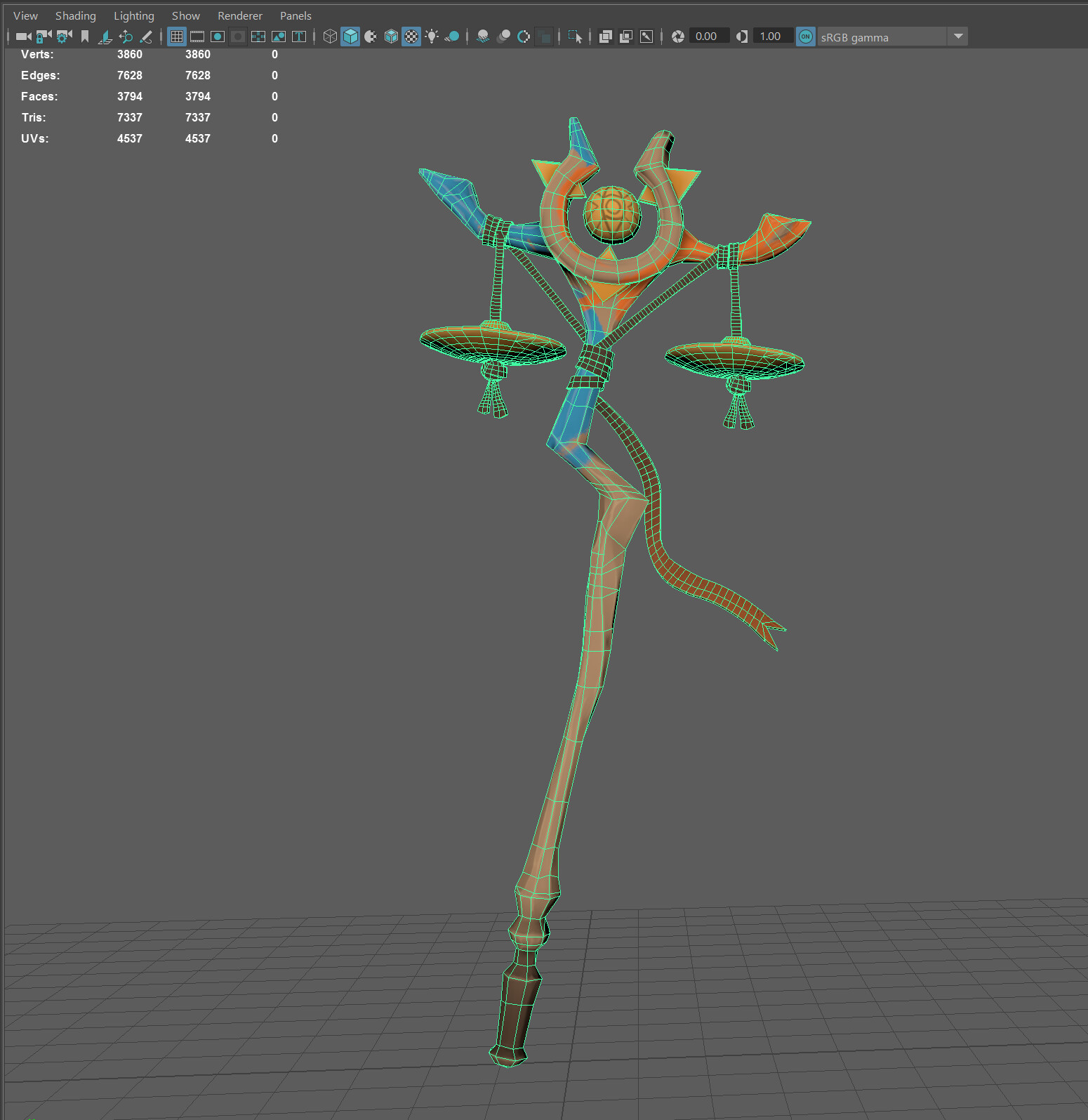Screen dimensions: 1088x1120
Task: Toggle the Shadows icon
Action: 452,37
